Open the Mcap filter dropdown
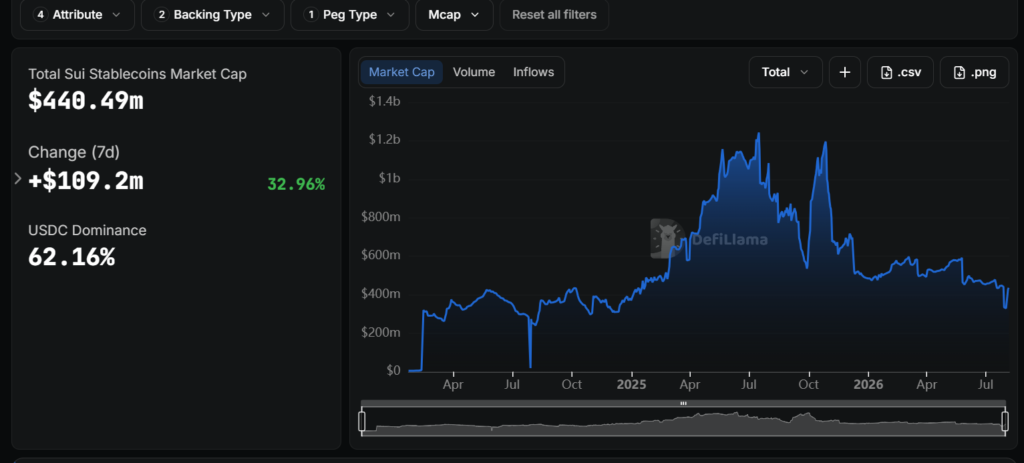The height and width of the screenshot is (463, 1024). 455,14
